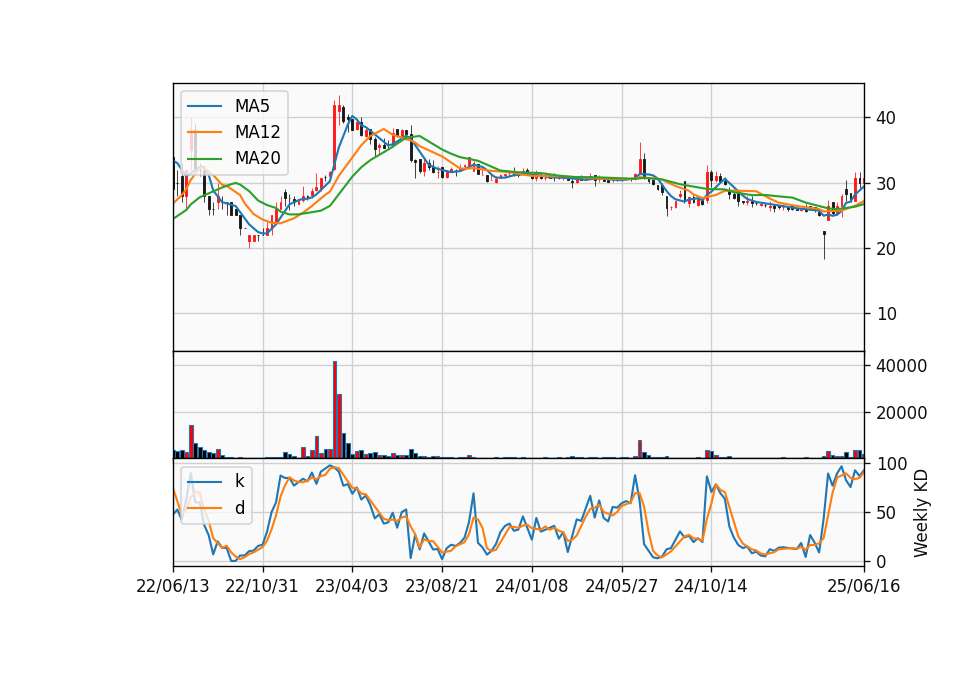Click the date label 24/10/14
960x690 pixels.
[711, 586]
